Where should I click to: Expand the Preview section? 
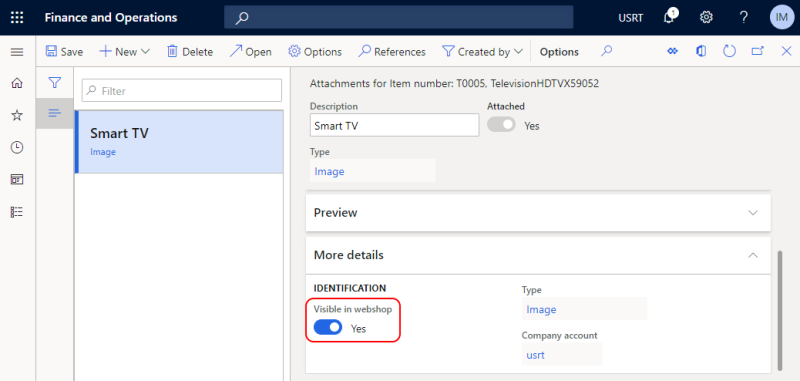pyautogui.click(x=538, y=213)
